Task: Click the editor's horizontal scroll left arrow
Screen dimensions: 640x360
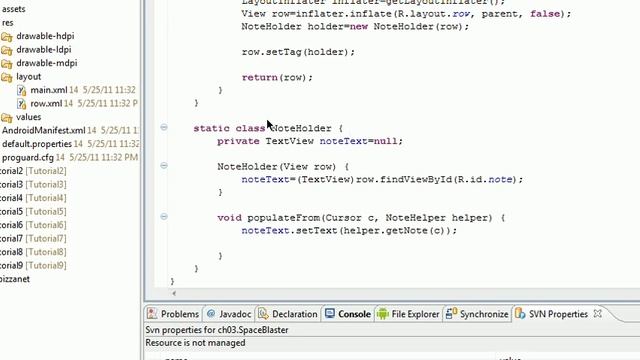Action: [174, 293]
